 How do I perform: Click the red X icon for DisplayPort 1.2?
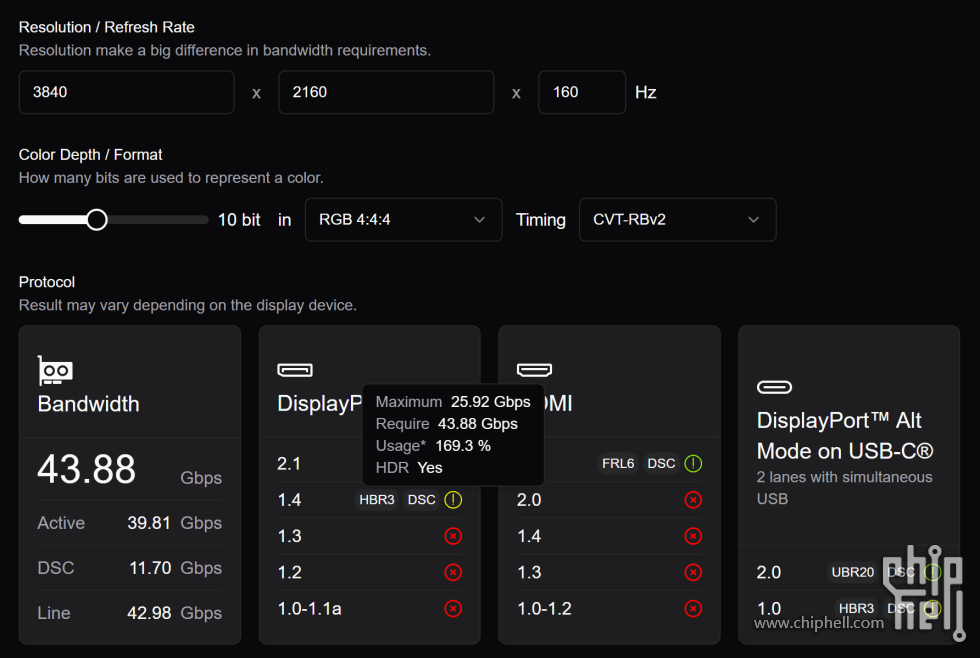coord(453,572)
